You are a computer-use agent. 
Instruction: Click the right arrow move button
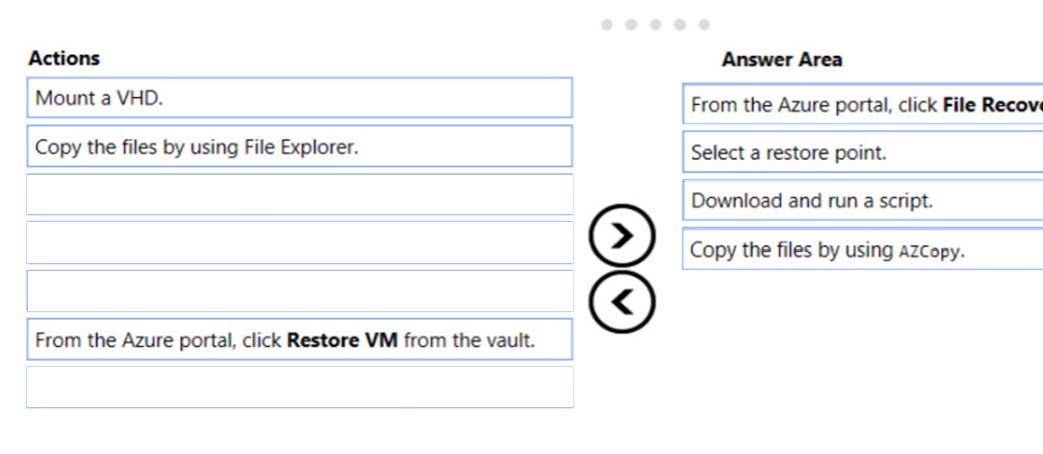[x=622, y=236]
